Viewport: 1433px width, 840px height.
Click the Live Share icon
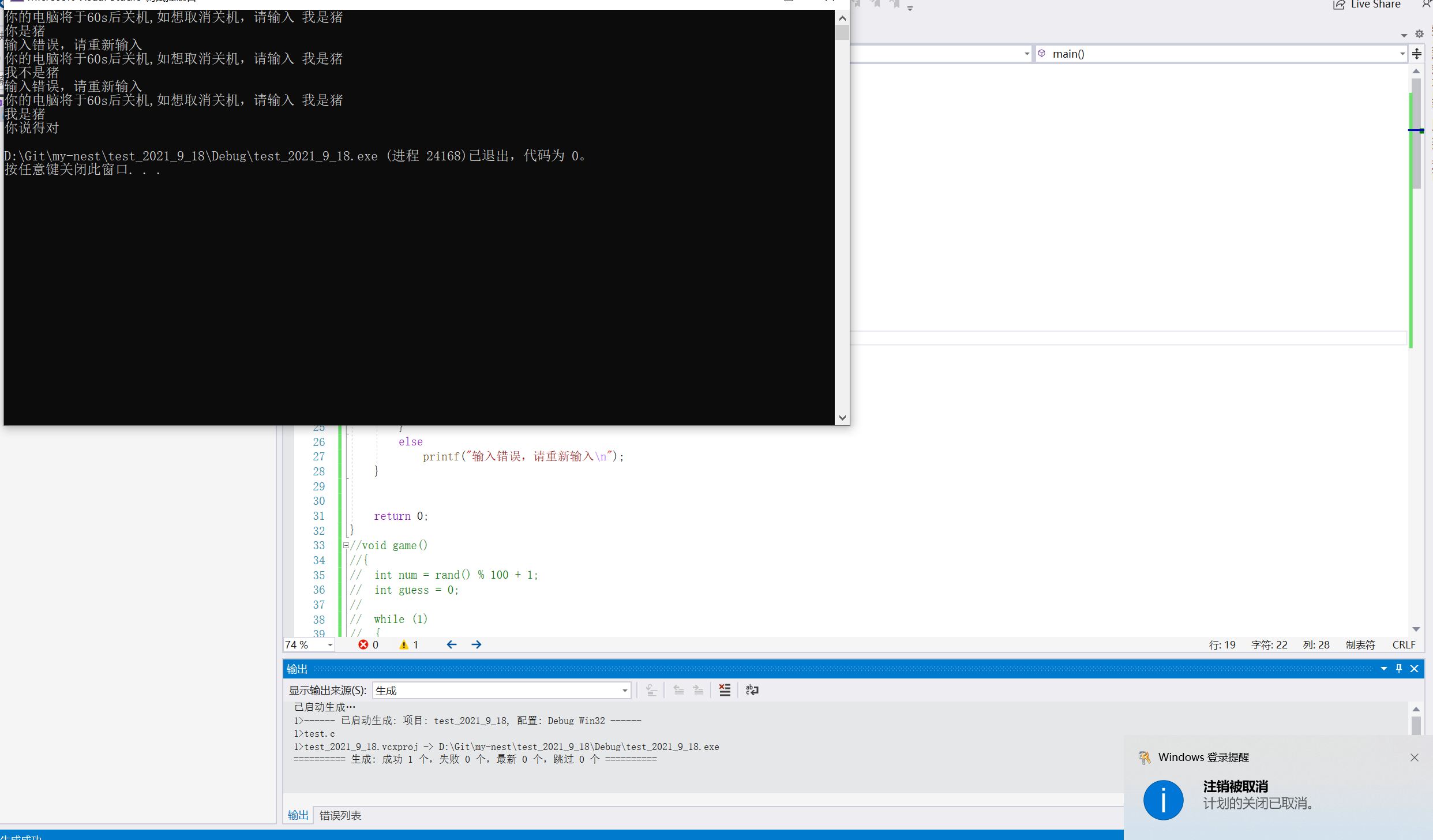pyautogui.click(x=1339, y=5)
